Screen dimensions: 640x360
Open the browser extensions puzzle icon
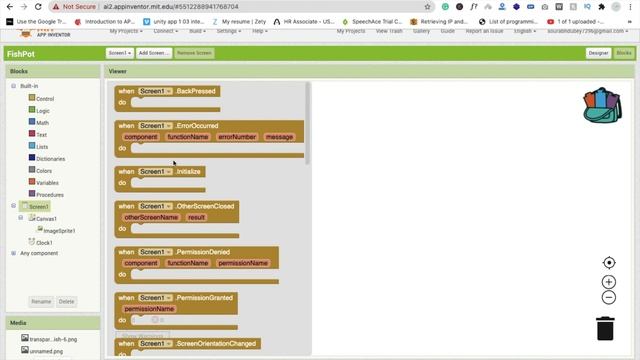(601, 7)
